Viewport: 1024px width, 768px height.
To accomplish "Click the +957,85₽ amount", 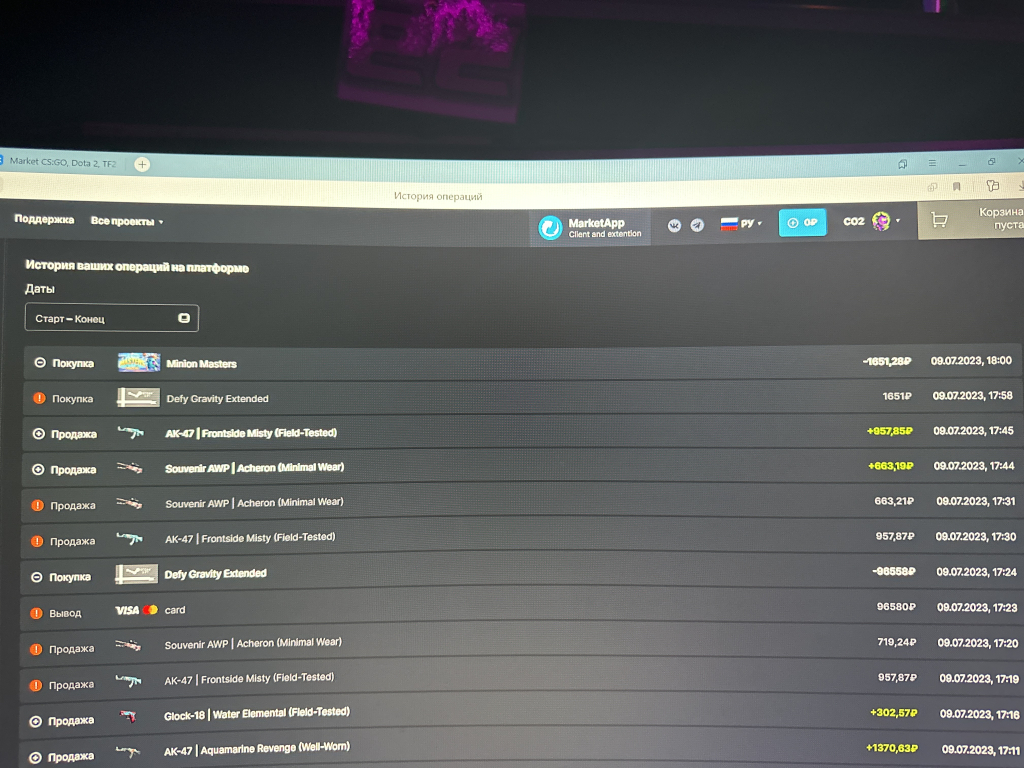I will (889, 430).
